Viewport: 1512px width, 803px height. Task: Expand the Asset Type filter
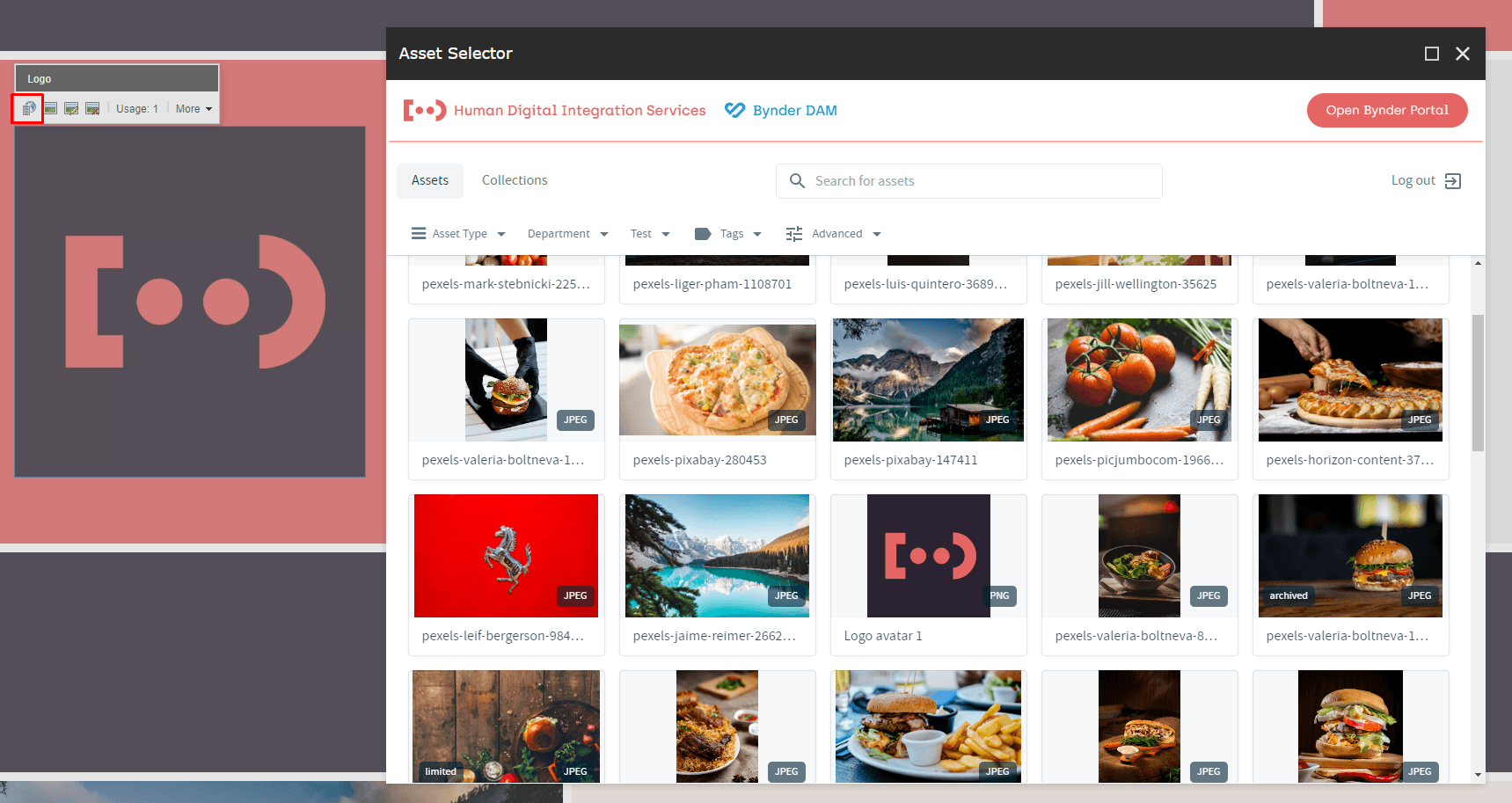(x=458, y=234)
